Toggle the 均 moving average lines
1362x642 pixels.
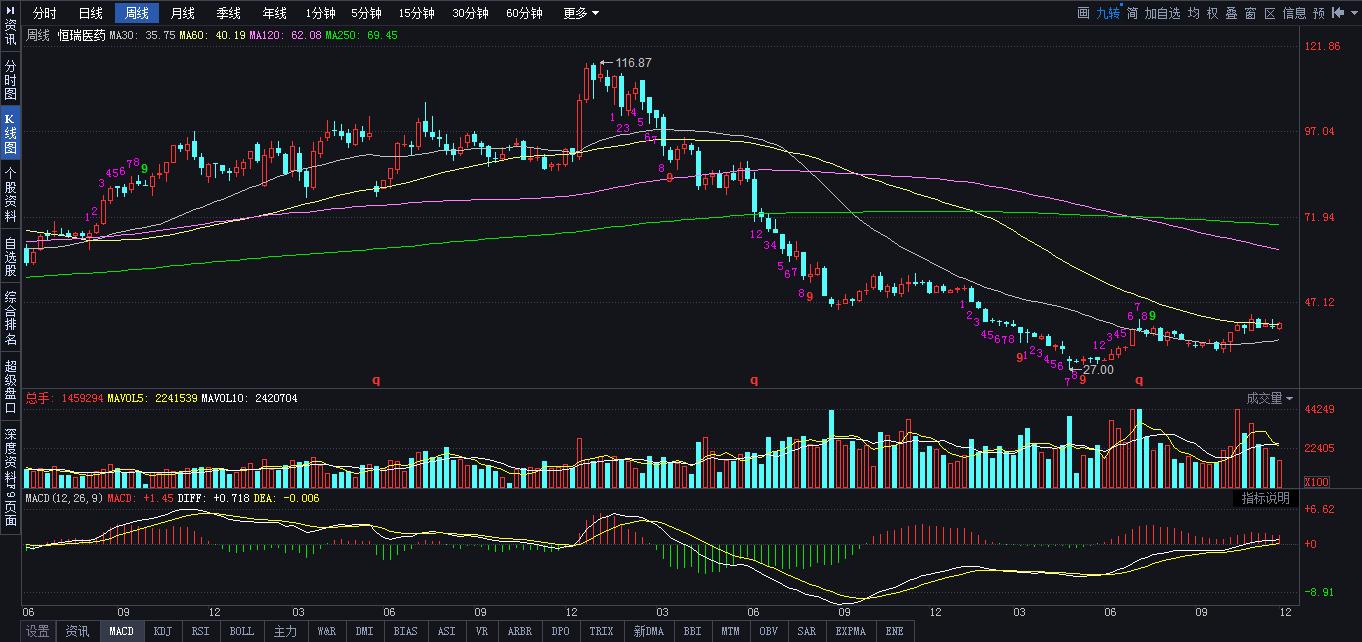click(x=1194, y=13)
